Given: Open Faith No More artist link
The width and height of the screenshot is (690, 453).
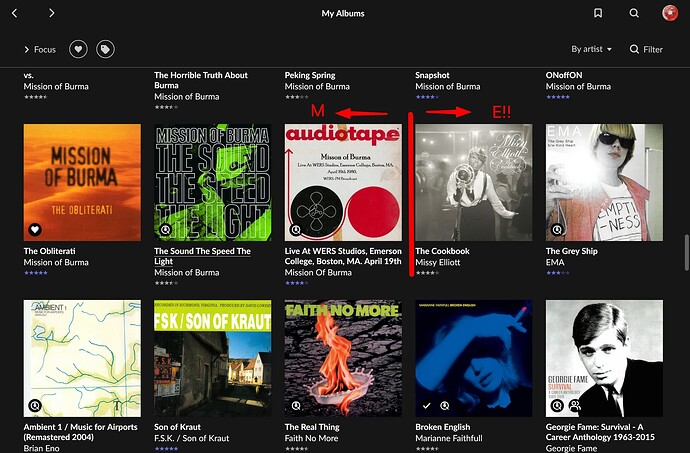Looking at the screenshot, I should click(311, 438).
